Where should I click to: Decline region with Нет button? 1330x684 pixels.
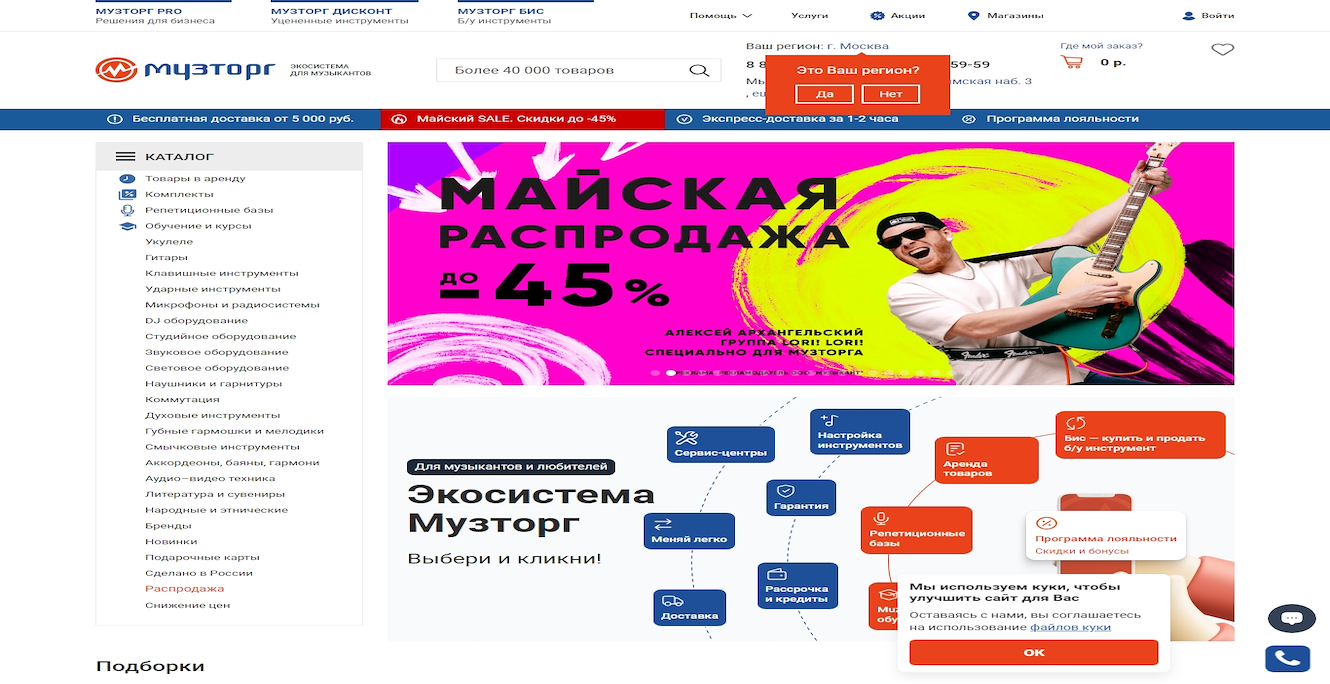(x=890, y=94)
